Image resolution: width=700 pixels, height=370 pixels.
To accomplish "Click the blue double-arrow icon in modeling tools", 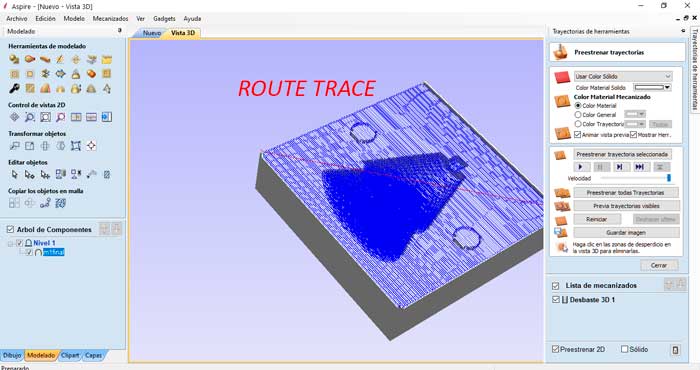I will [x=60, y=74].
